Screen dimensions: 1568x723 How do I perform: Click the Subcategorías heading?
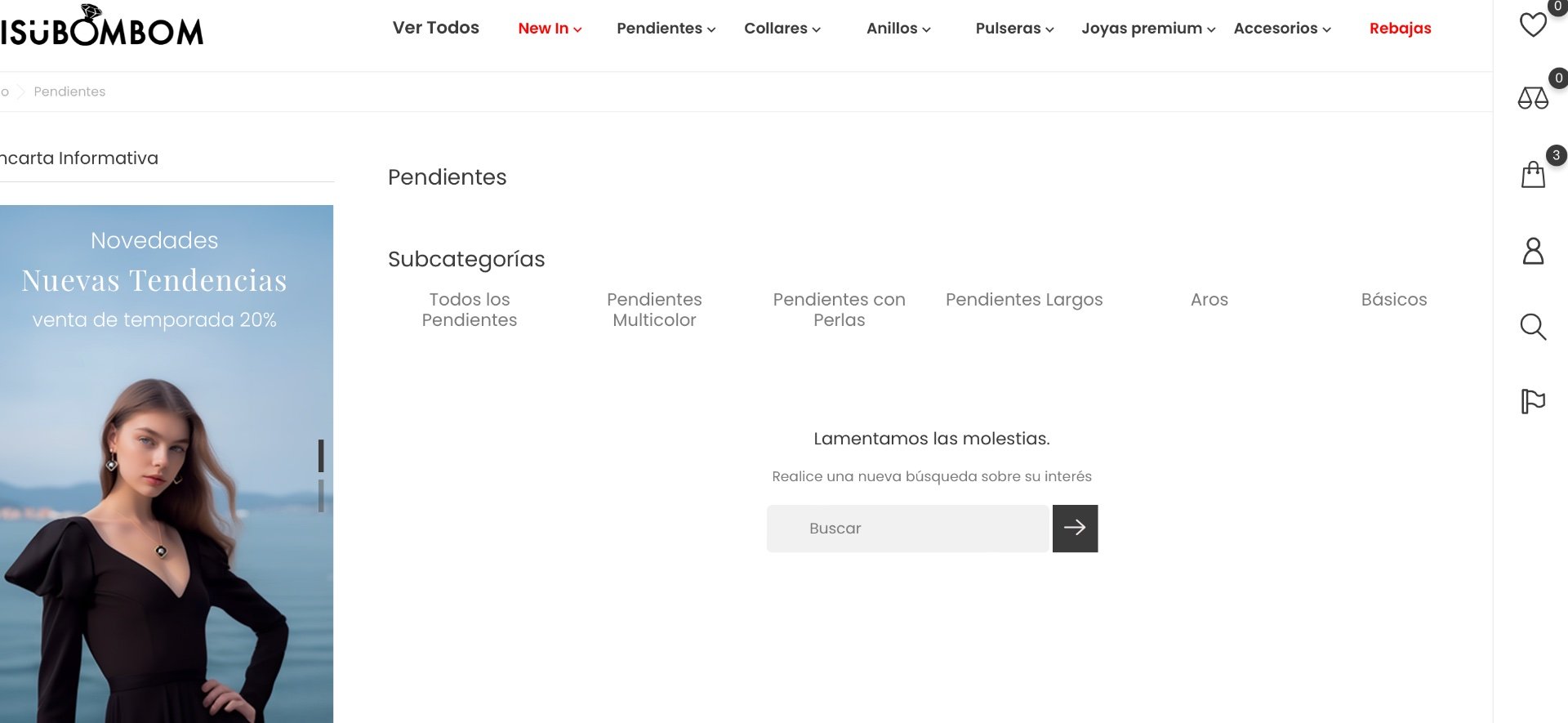click(466, 260)
